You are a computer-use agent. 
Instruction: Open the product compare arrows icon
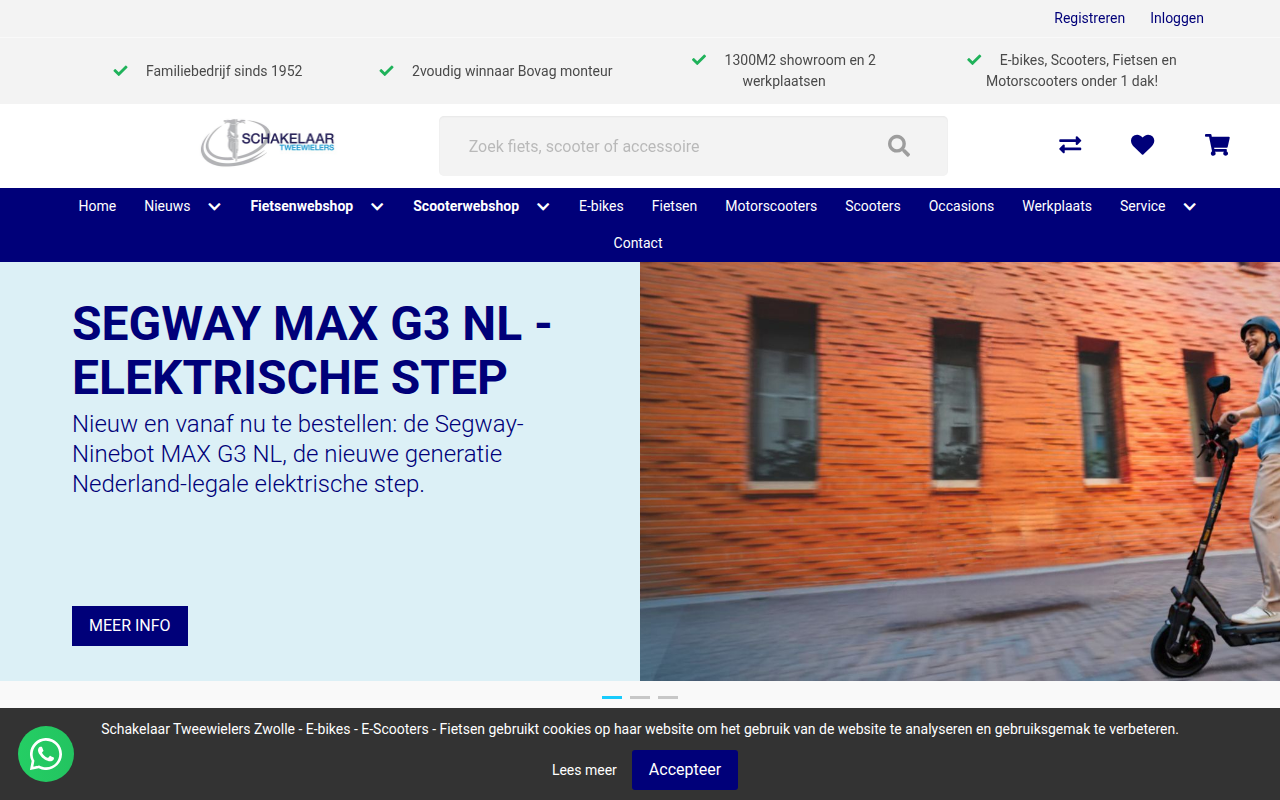[1070, 145]
